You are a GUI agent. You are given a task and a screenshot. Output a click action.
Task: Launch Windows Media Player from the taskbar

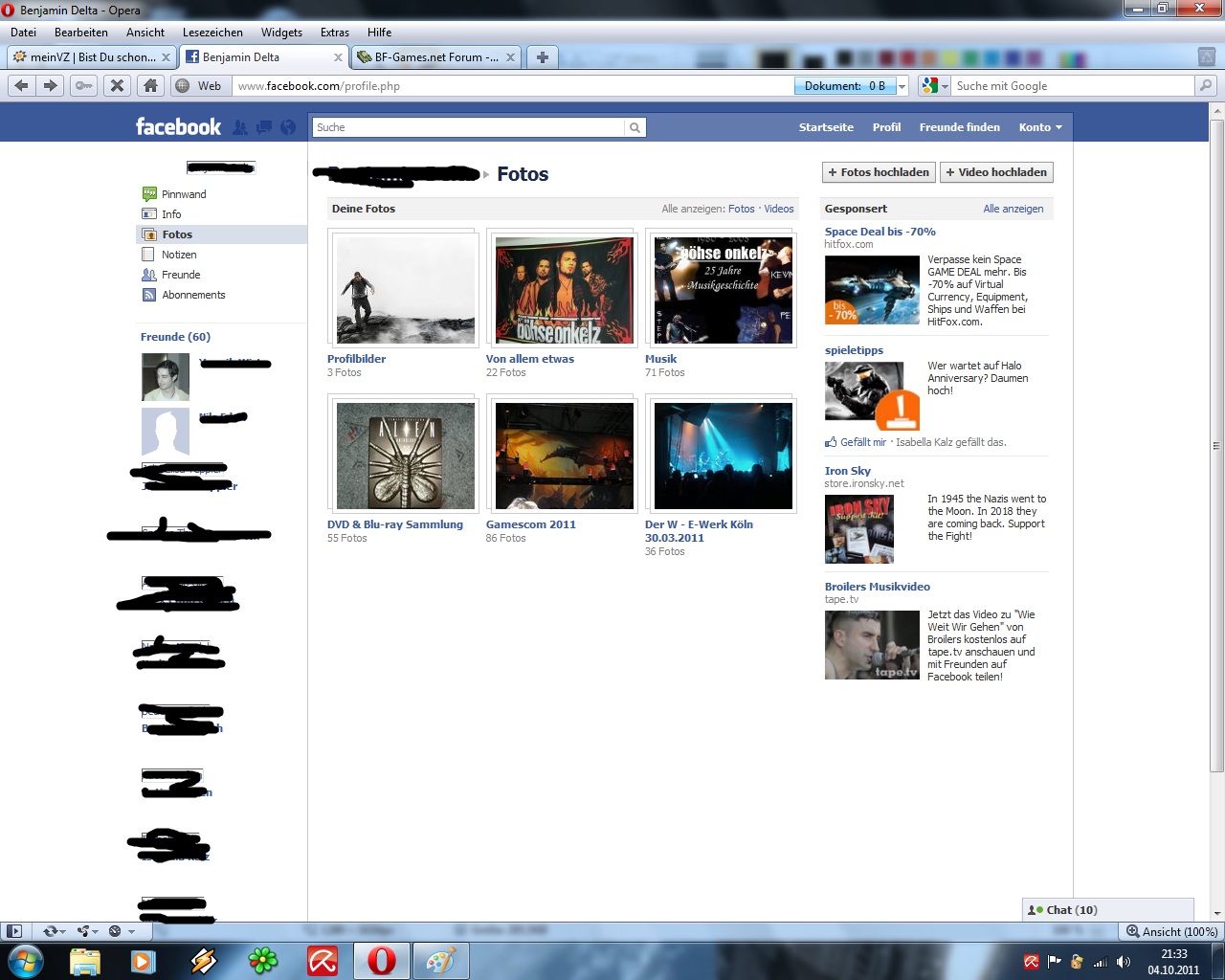point(144,960)
